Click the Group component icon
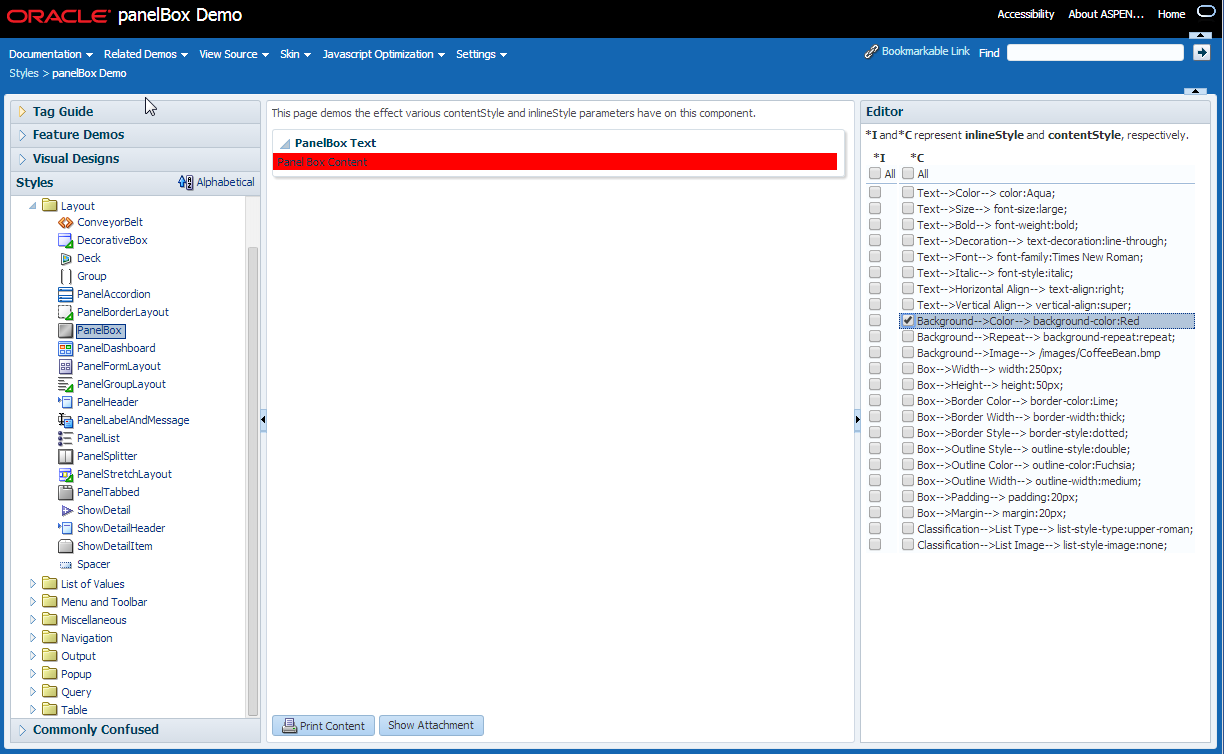The width and height of the screenshot is (1224, 754). (66, 276)
